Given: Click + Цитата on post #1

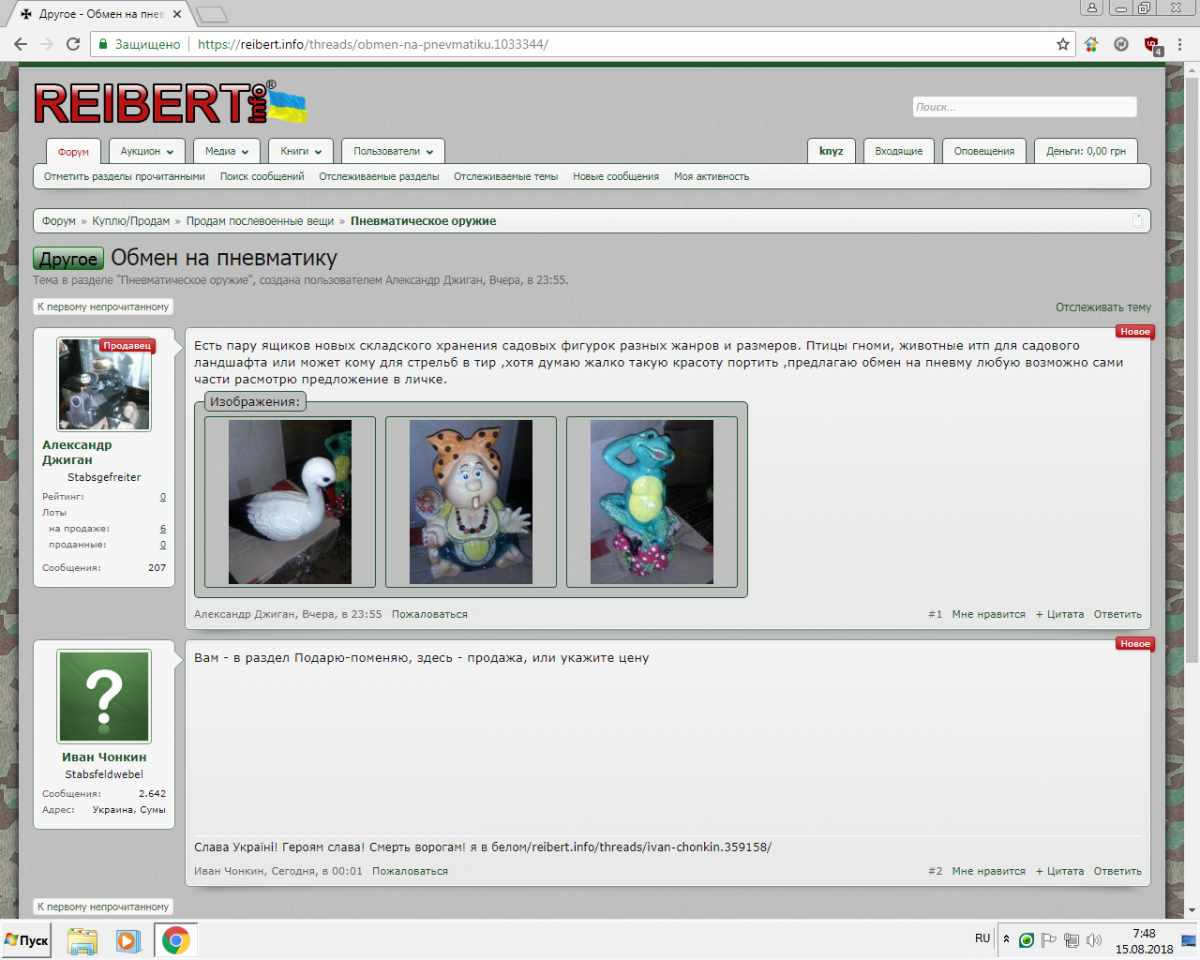Looking at the screenshot, I should (x=1060, y=615).
